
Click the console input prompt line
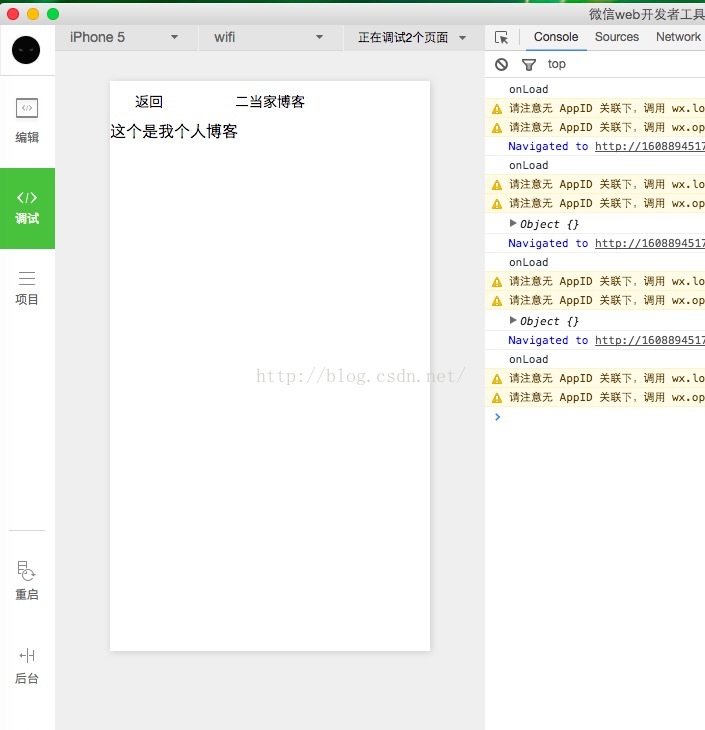pyautogui.click(x=600, y=417)
